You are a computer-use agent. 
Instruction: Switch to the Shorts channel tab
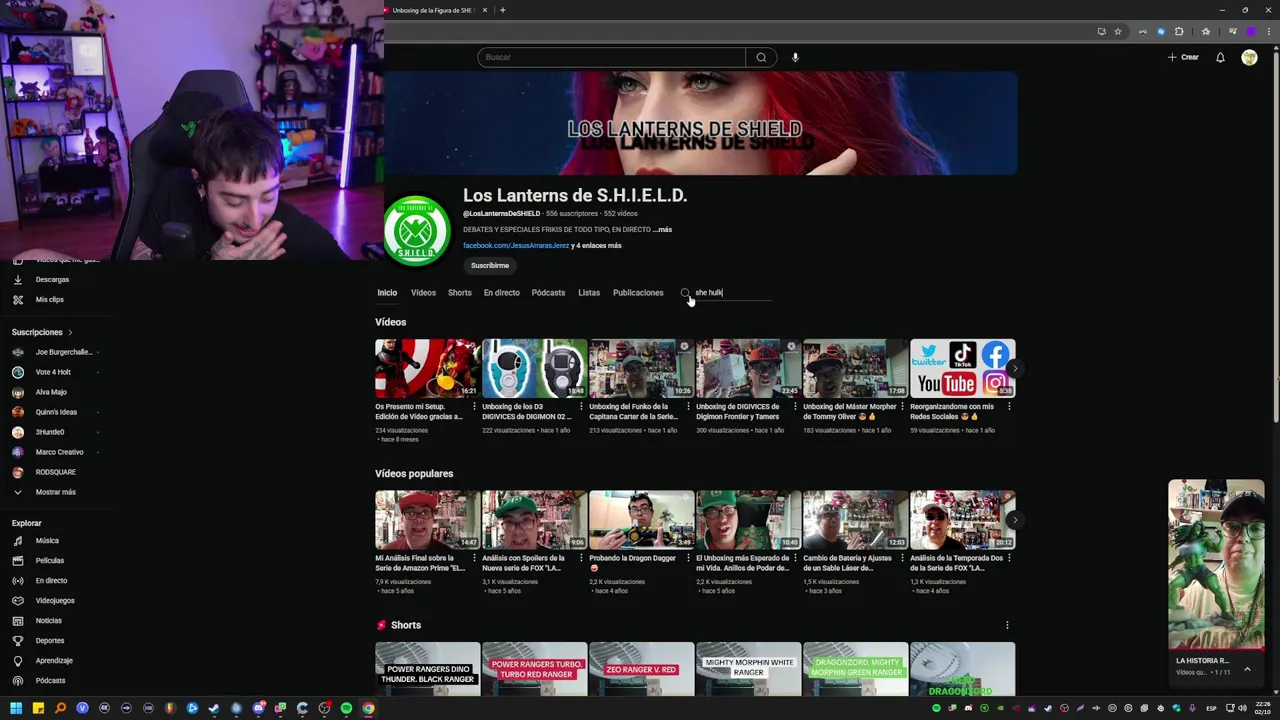[x=459, y=293]
